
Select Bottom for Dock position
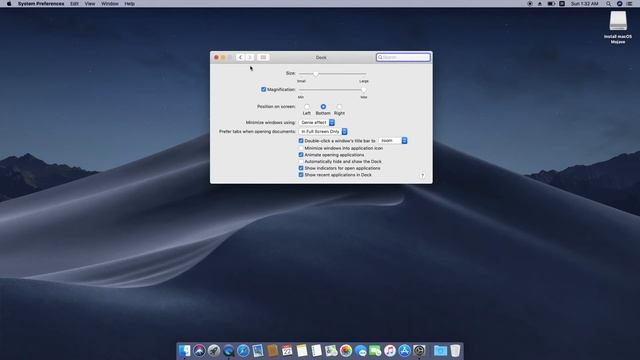(323, 107)
